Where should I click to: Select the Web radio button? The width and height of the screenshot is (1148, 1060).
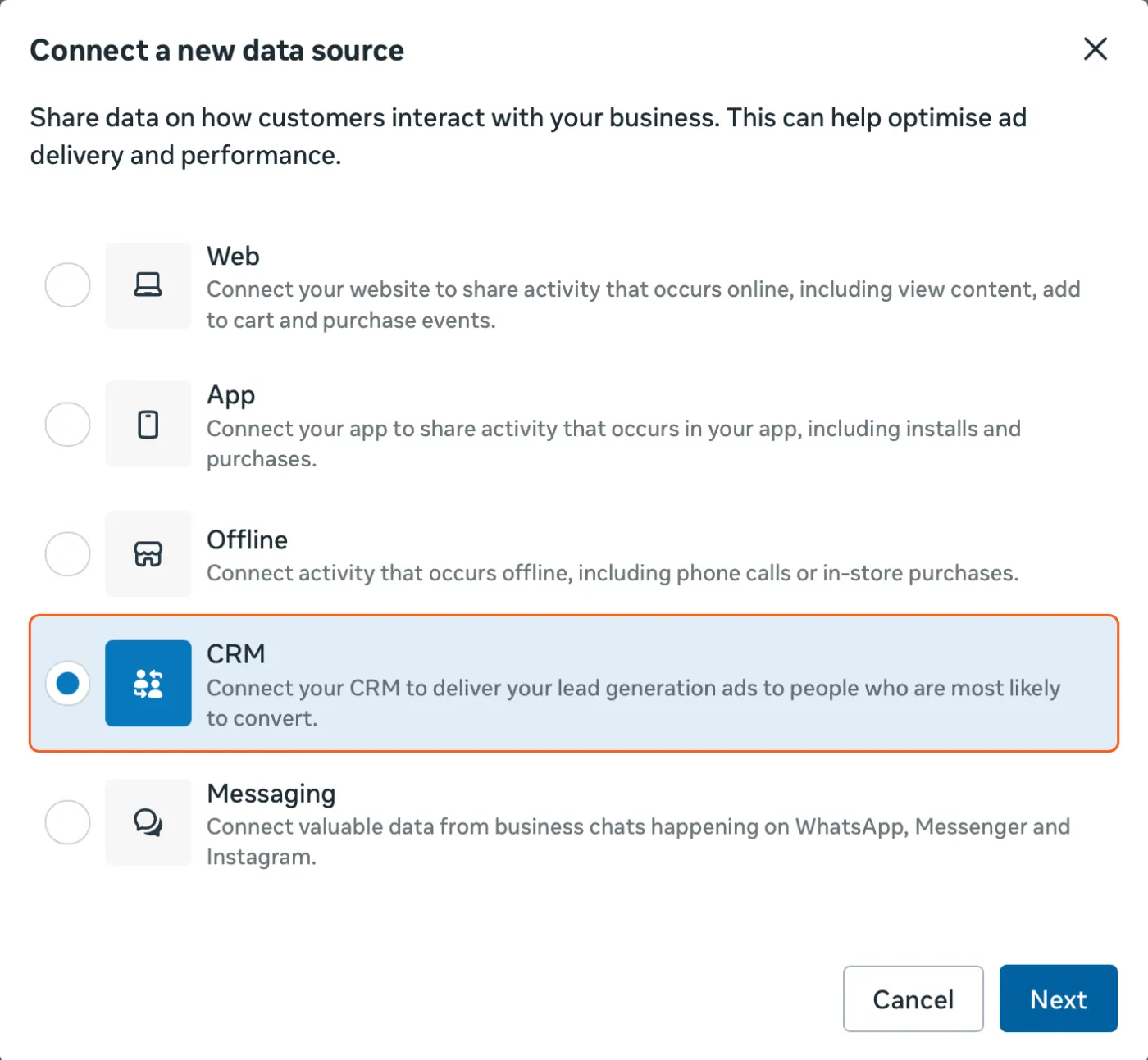click(67, 285)
